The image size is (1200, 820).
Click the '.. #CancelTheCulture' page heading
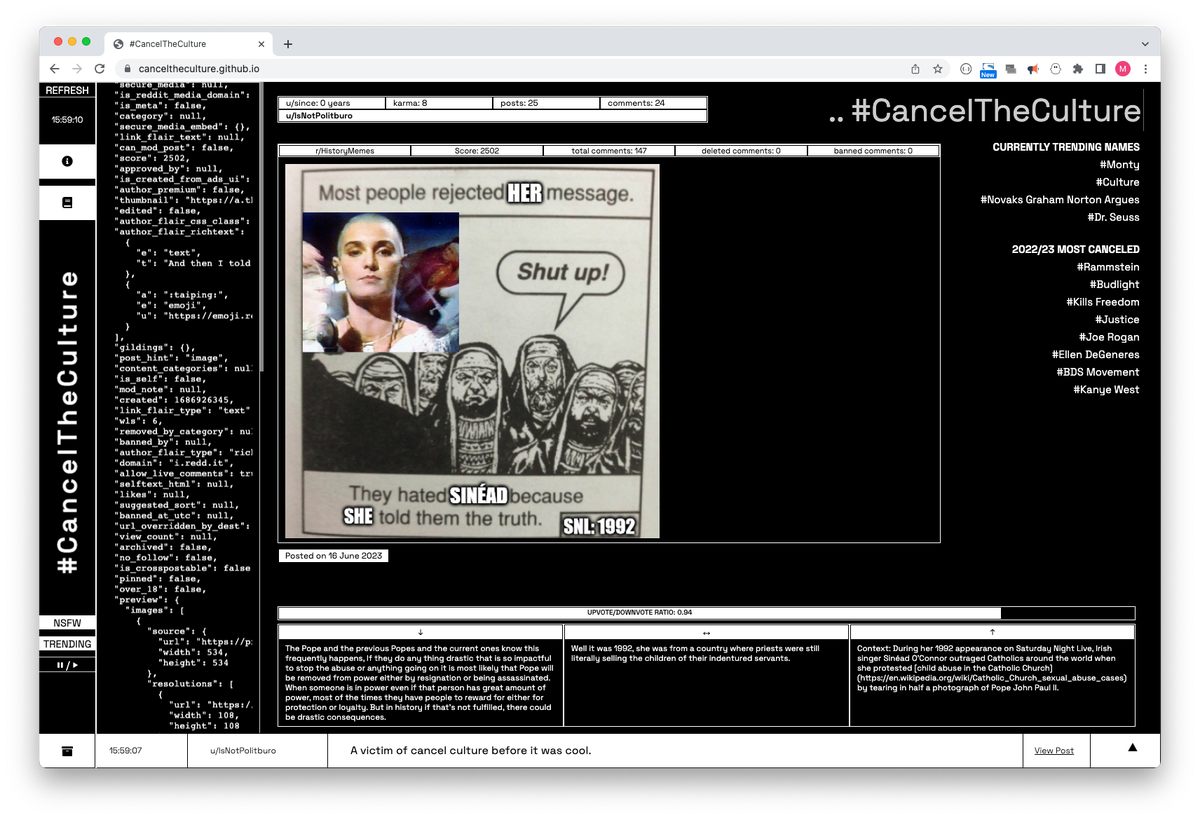(985, 111)
